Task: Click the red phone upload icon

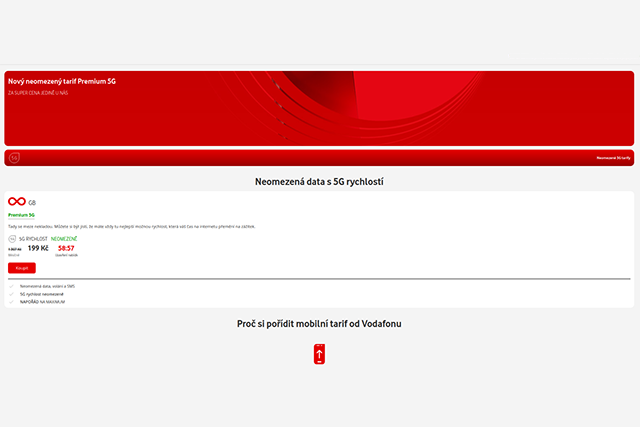Action: point(319,354)
